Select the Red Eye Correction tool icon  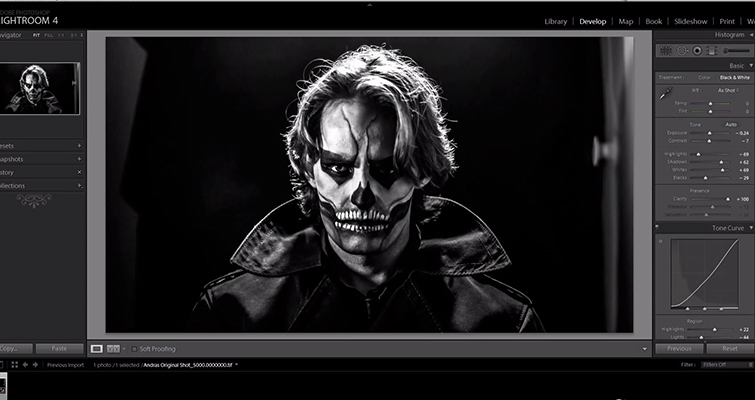click(x=697, y=51)
